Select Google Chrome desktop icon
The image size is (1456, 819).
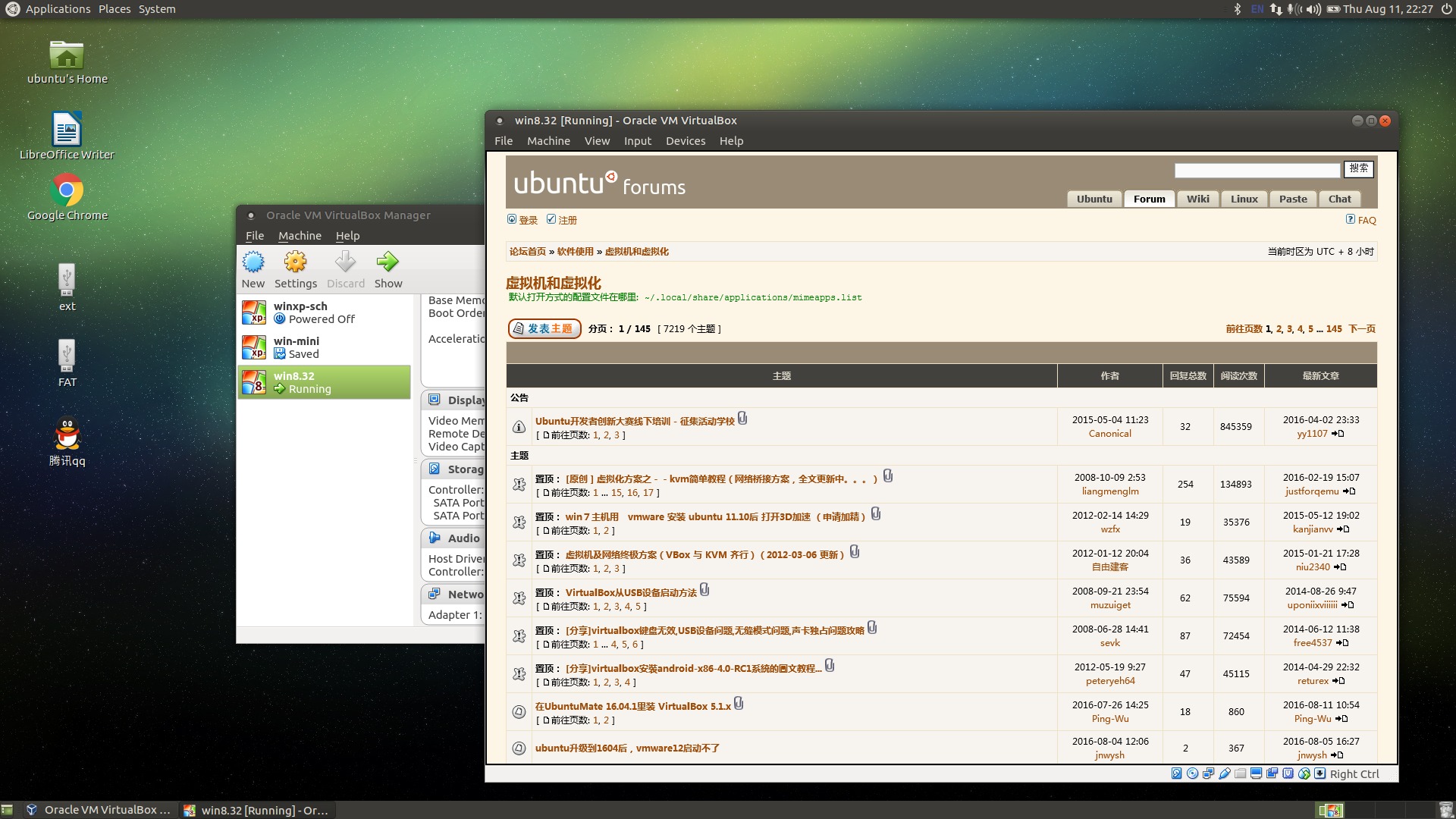click(67, 197)
